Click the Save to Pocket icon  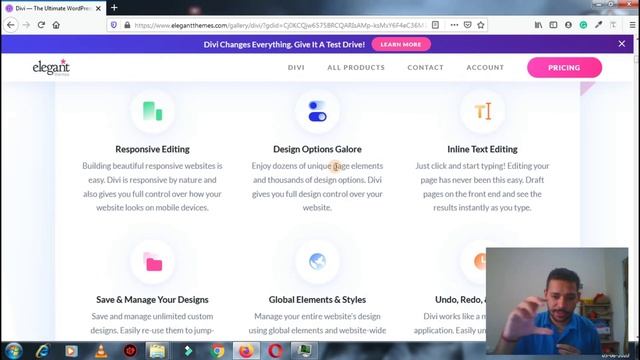pyautogui.click(x=468, y=25)
